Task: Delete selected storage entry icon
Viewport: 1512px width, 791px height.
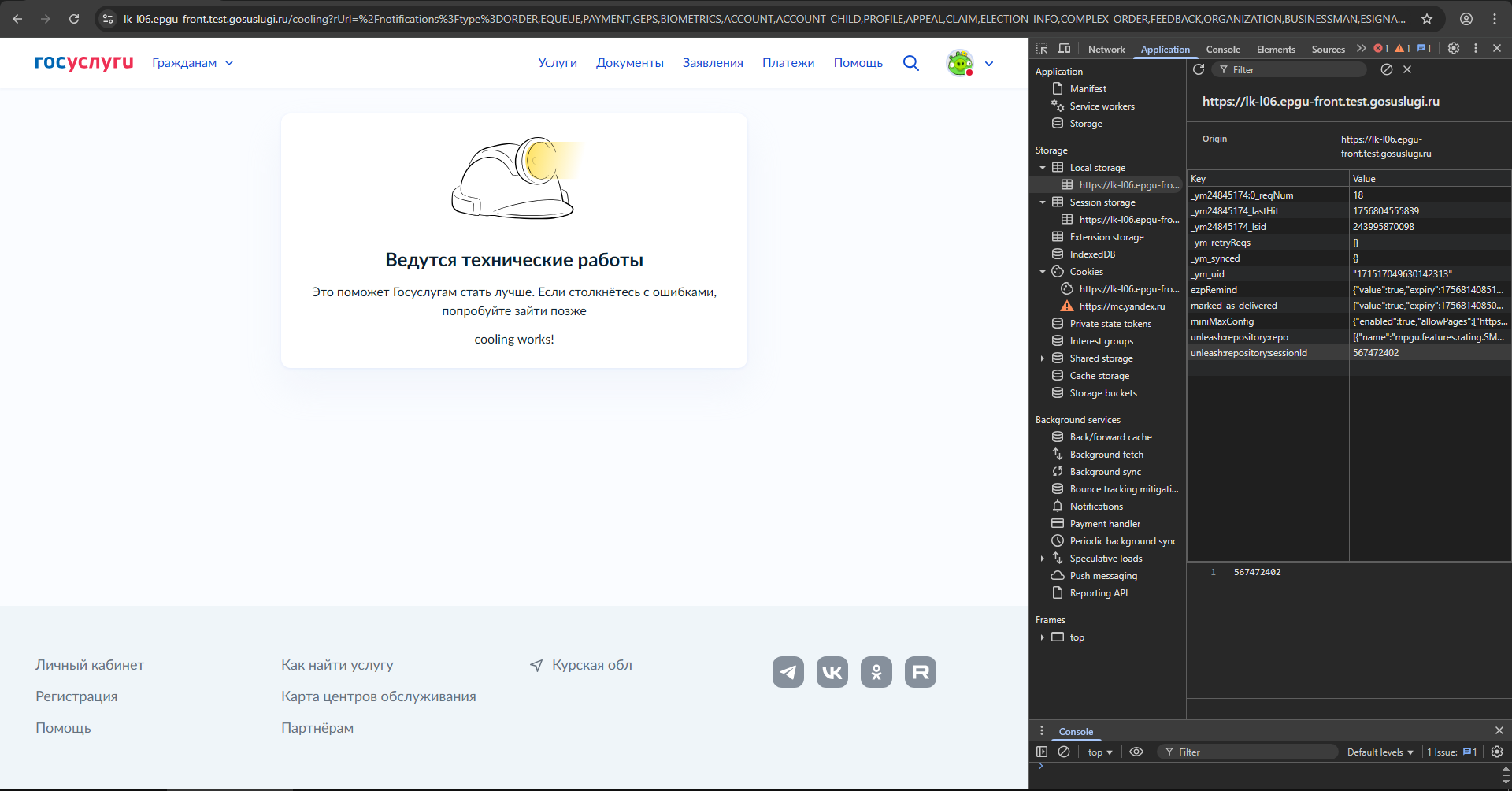Action: click(1407, 69)
